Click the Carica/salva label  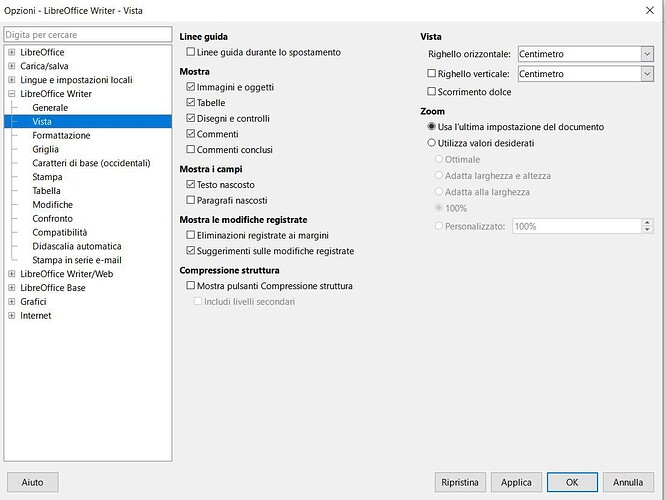coord(44,66)
